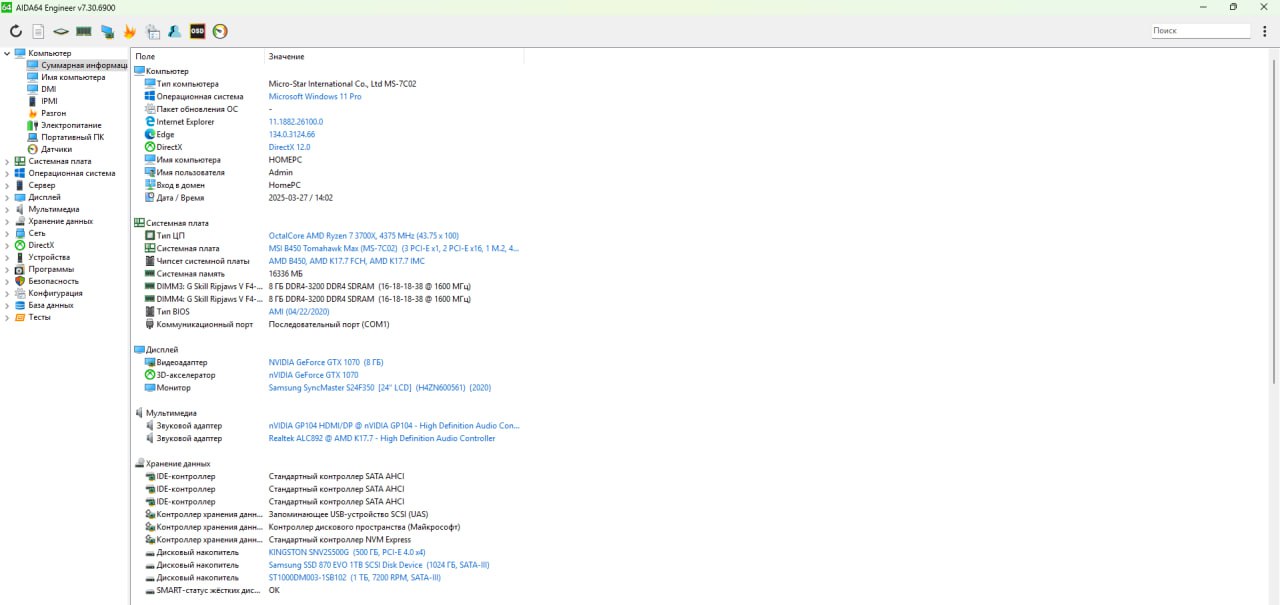Click the monitor diagnostics toolbar icon
The image size is (1280, 605).
point(107,31)
